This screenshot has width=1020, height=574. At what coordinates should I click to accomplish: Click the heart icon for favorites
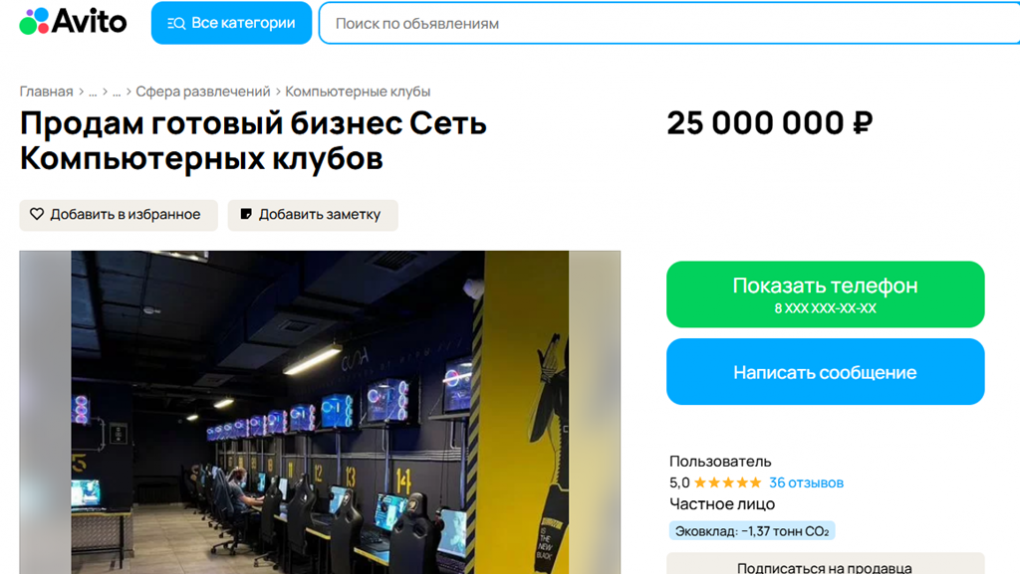37,214
